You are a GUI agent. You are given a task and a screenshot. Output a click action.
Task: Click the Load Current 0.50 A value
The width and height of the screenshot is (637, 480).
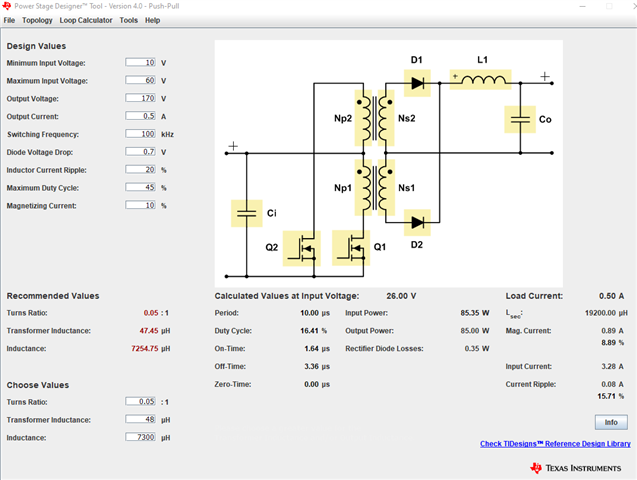(611, 296)
